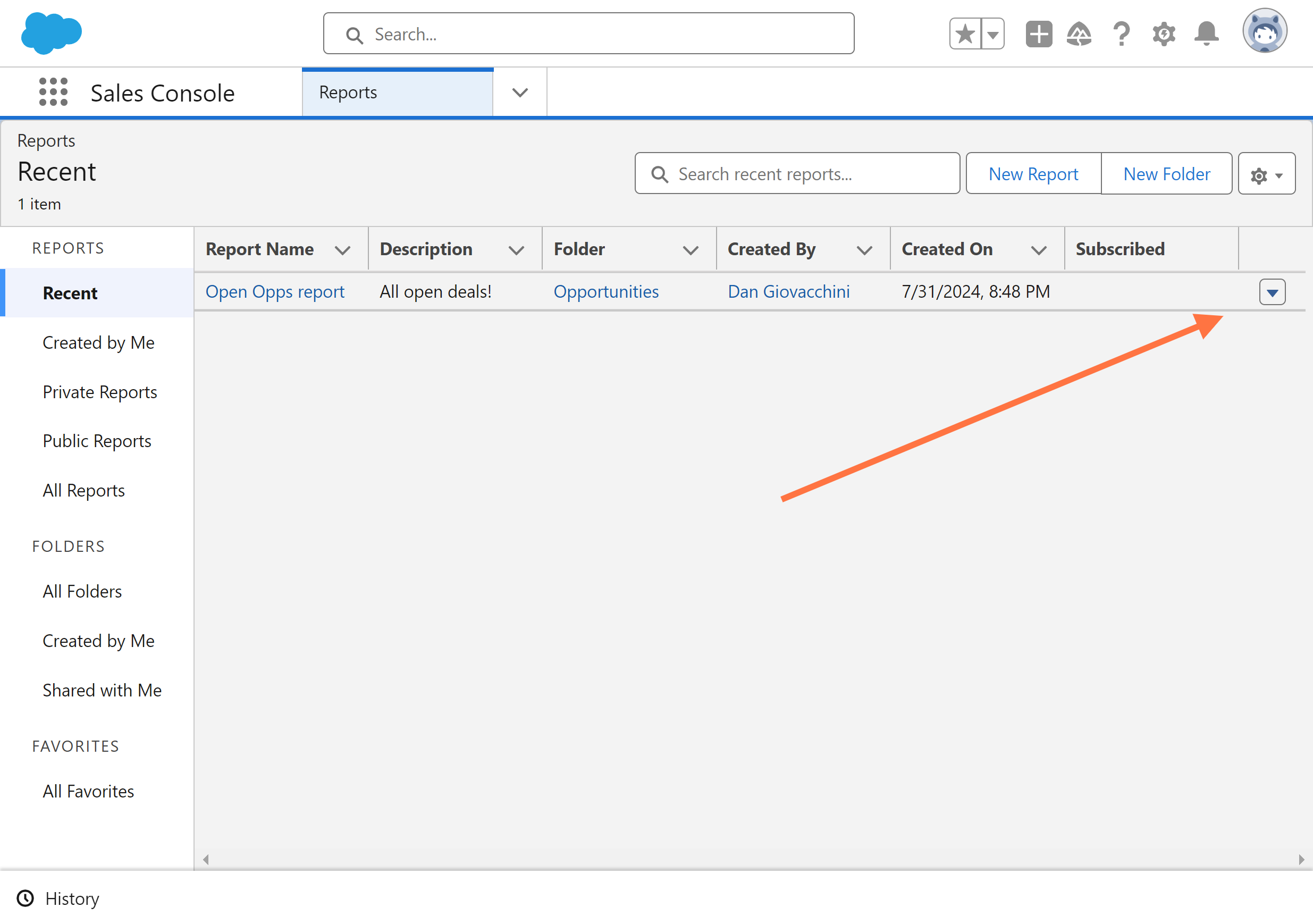Viewport: 1313px width, 924px height.
Task: Click the horizontal scrollbar left arrow
Action: click(206, 859)
